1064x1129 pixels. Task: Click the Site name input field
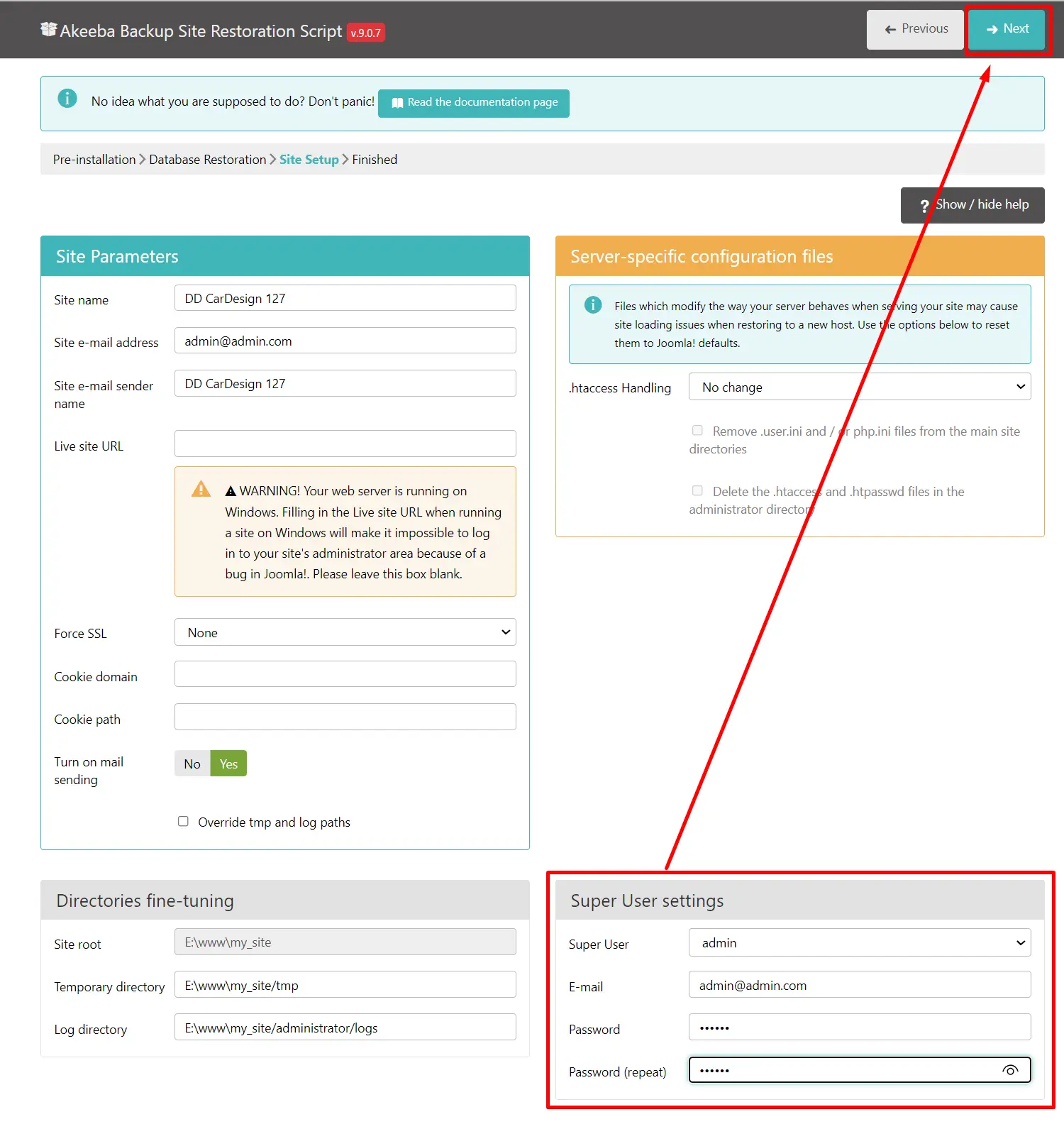345,298
